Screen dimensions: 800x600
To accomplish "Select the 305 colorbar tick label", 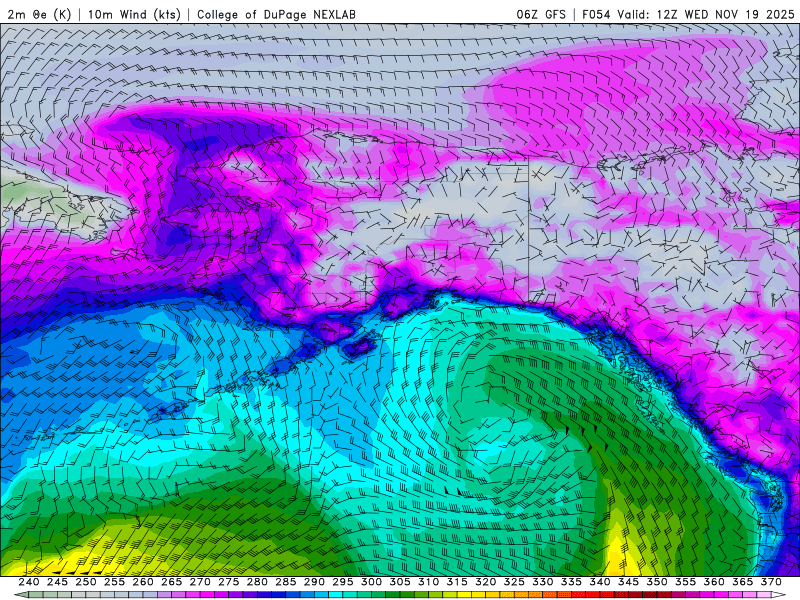I will 400,582.
